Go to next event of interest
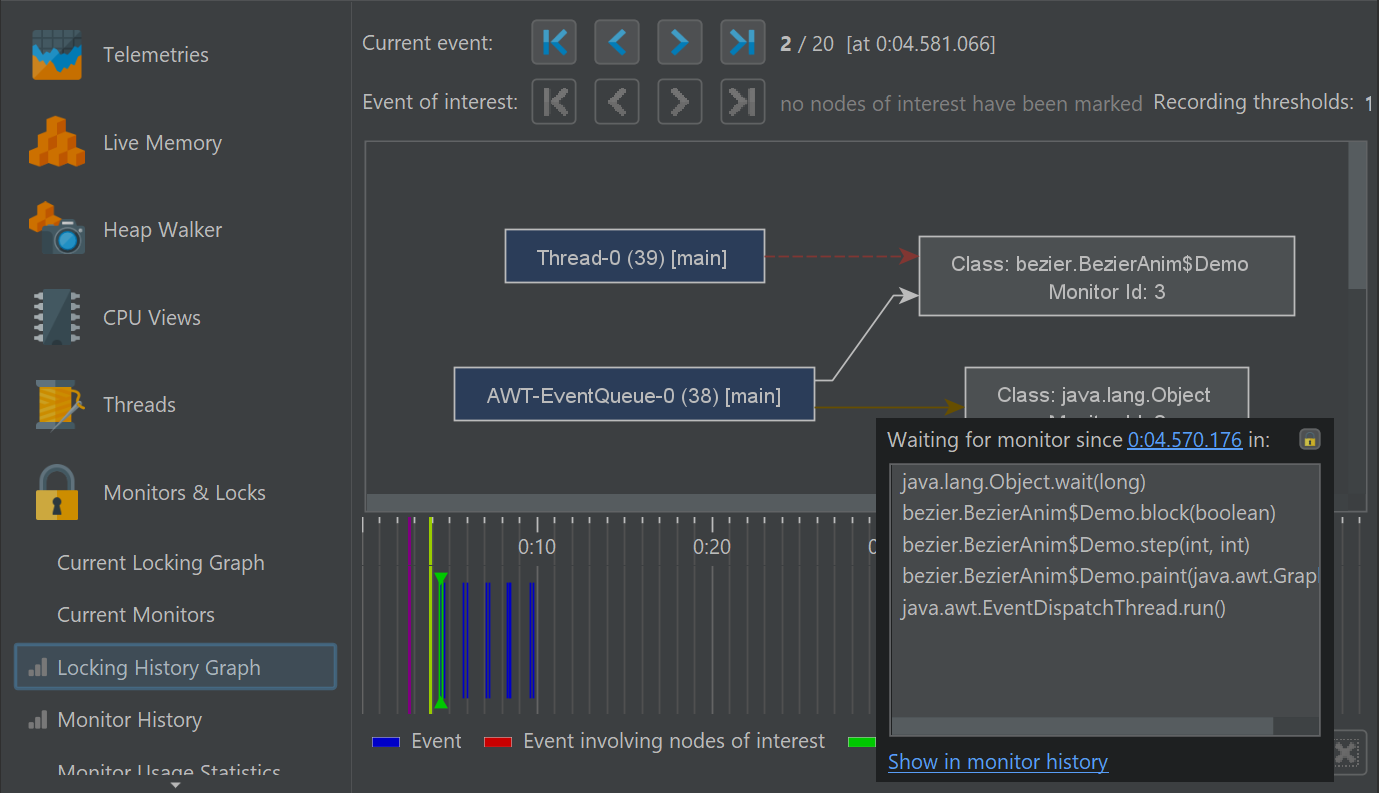The width and height of the screenshot is (1379, 793). pyautogui.click(x=680, y=101)
